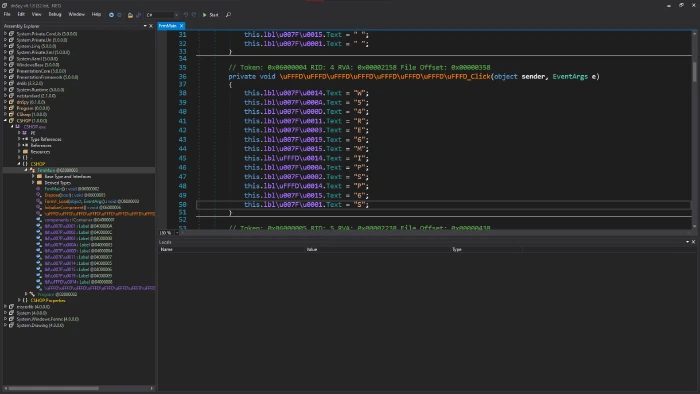The image size is (700, 394).
Task: Open Assembly Explorer panel options dropdown
Action: 145,26
